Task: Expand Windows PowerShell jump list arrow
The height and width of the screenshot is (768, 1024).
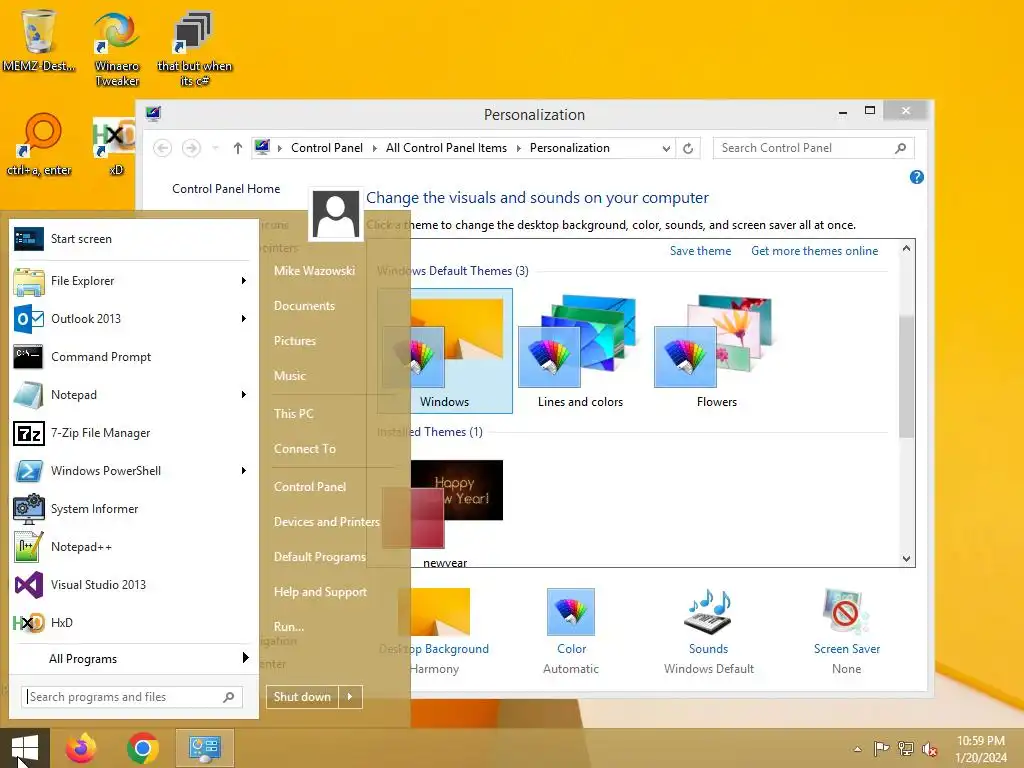Action: (x=244, y=471)
